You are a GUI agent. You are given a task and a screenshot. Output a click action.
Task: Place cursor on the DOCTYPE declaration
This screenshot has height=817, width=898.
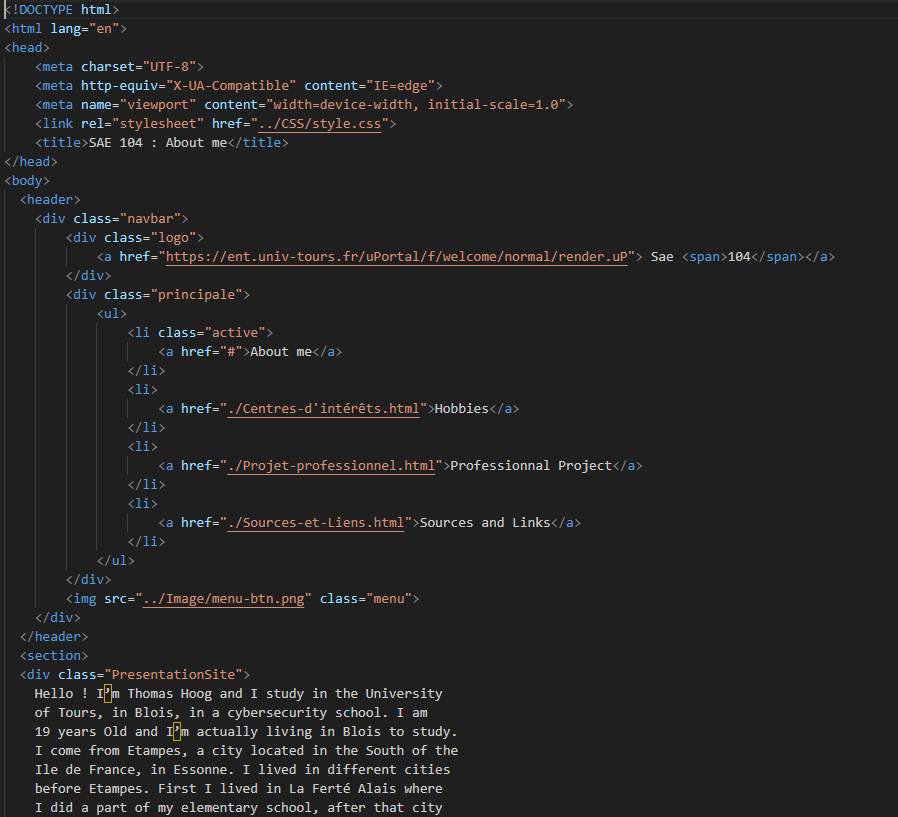60,9
